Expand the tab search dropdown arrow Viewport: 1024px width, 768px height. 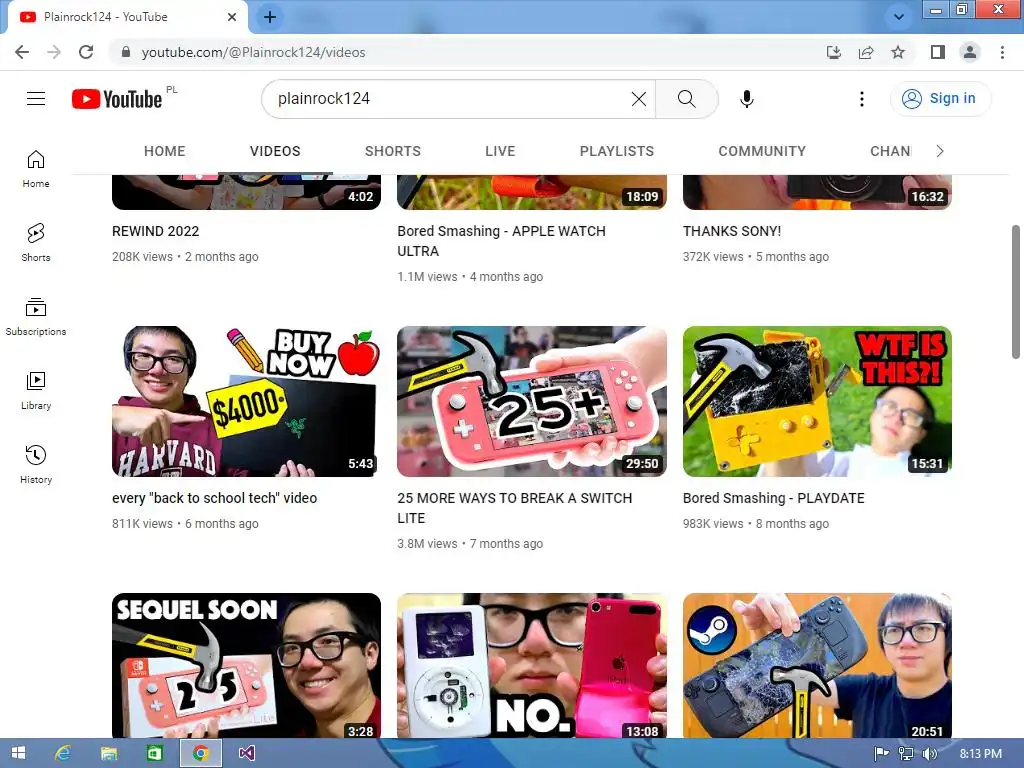(899, 17)
